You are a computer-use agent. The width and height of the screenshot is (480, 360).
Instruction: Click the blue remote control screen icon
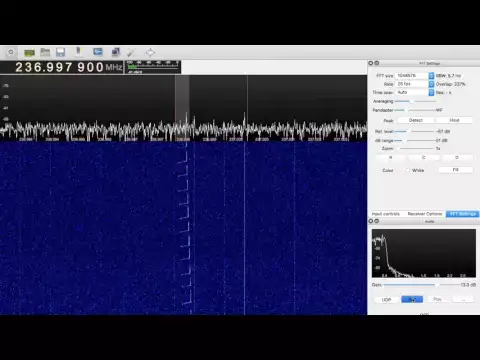[98, 52]
